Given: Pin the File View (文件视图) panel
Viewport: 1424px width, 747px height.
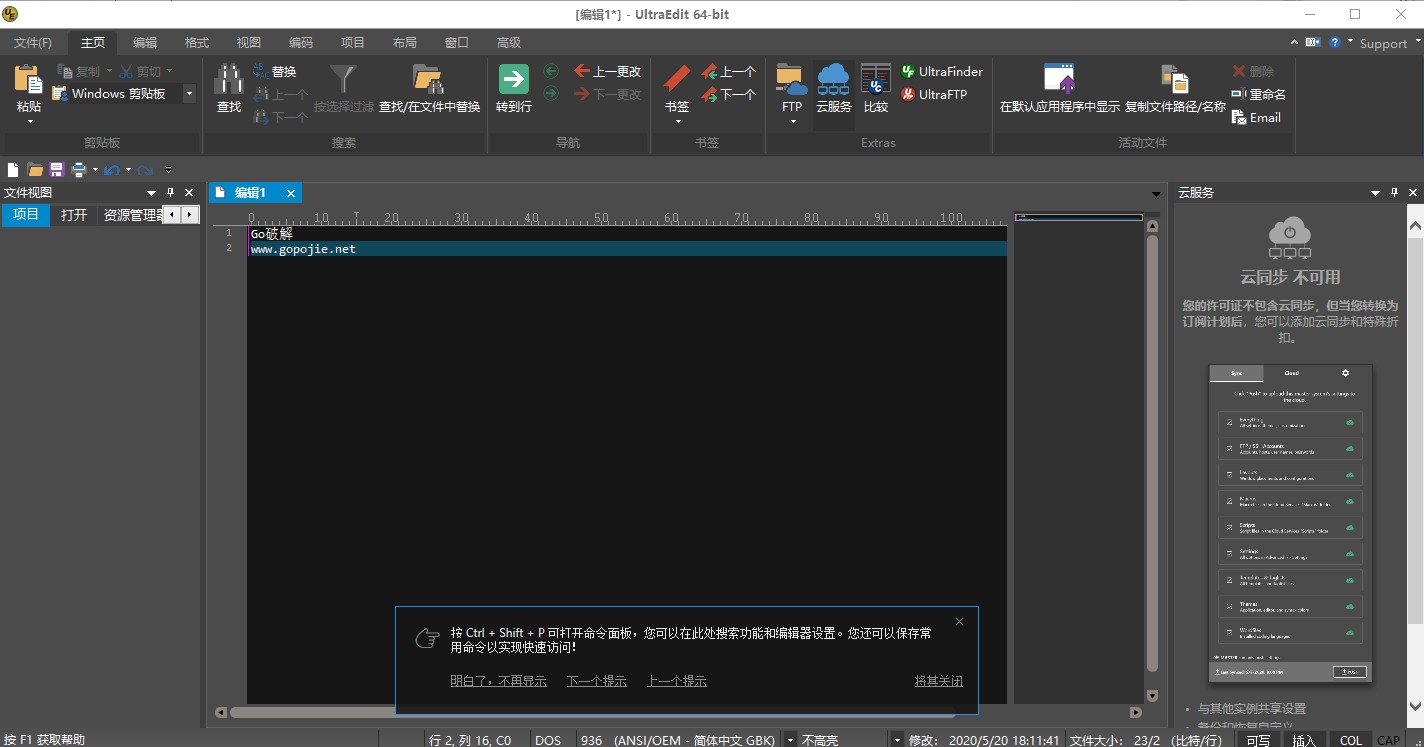Looking at the screenshot, I should point(170,193).
